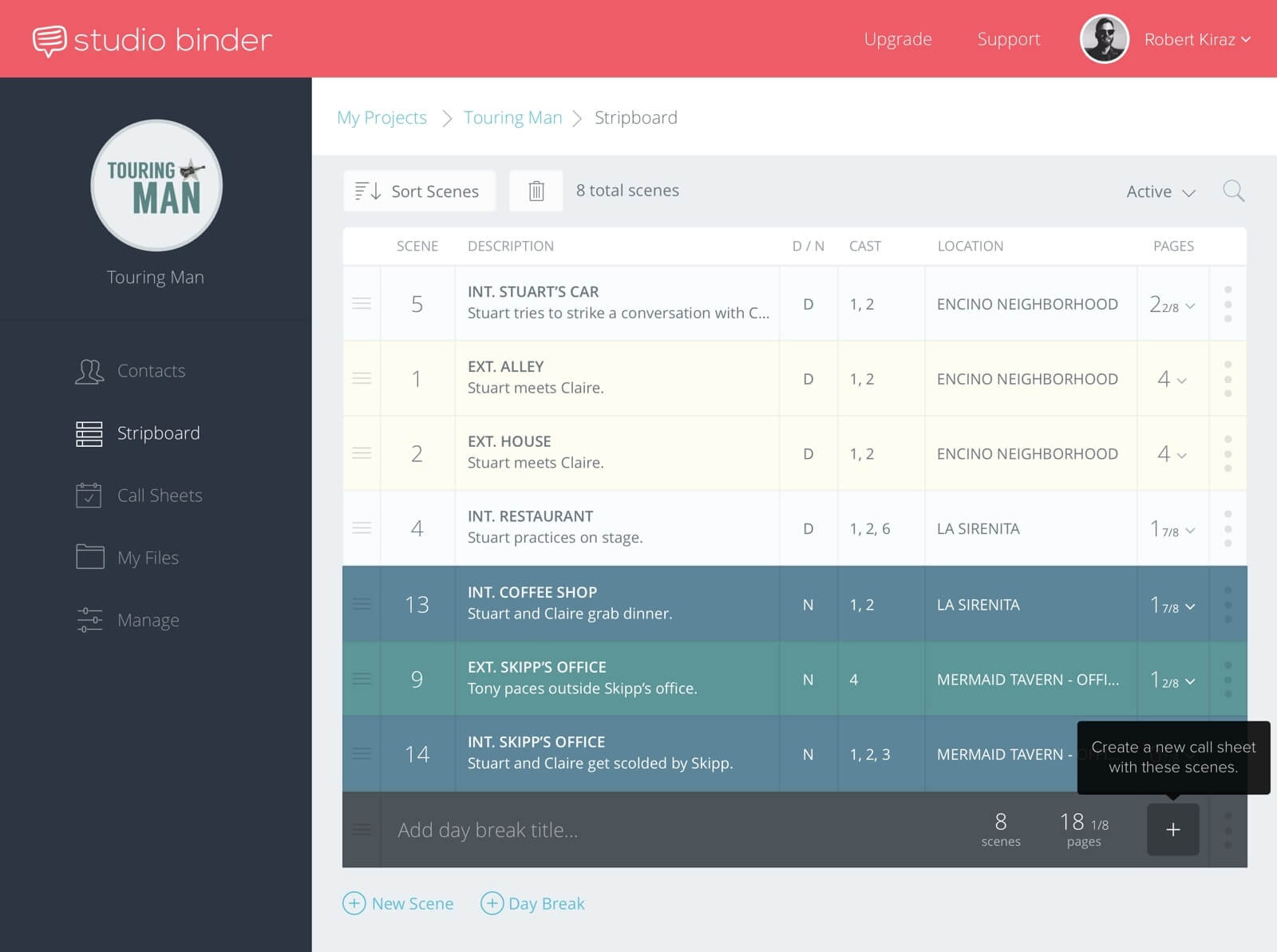Click the Day Break button
Image resolution: width=1277 pixels, height=952 pixels.
click(532, 903)
